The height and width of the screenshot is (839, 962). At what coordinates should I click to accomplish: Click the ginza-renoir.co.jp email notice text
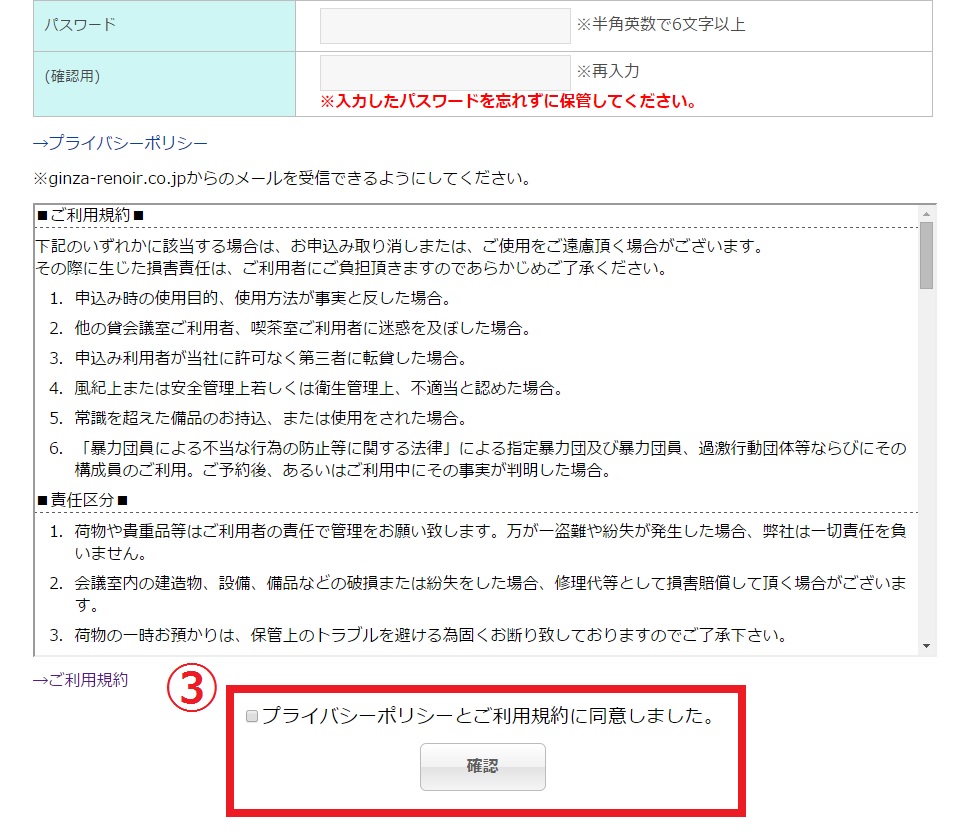click(281, 179)
